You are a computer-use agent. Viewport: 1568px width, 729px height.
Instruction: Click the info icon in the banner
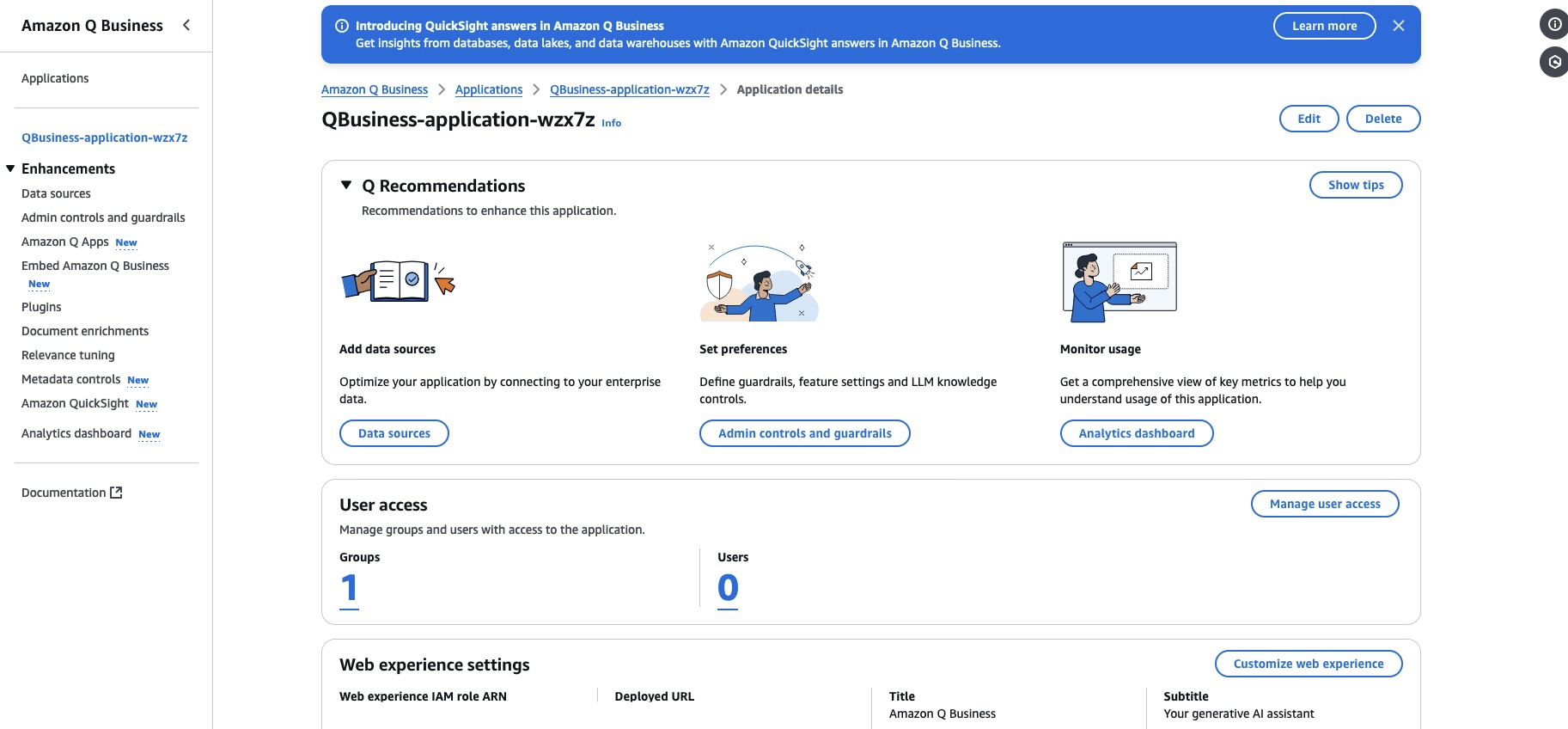(342, 26)
